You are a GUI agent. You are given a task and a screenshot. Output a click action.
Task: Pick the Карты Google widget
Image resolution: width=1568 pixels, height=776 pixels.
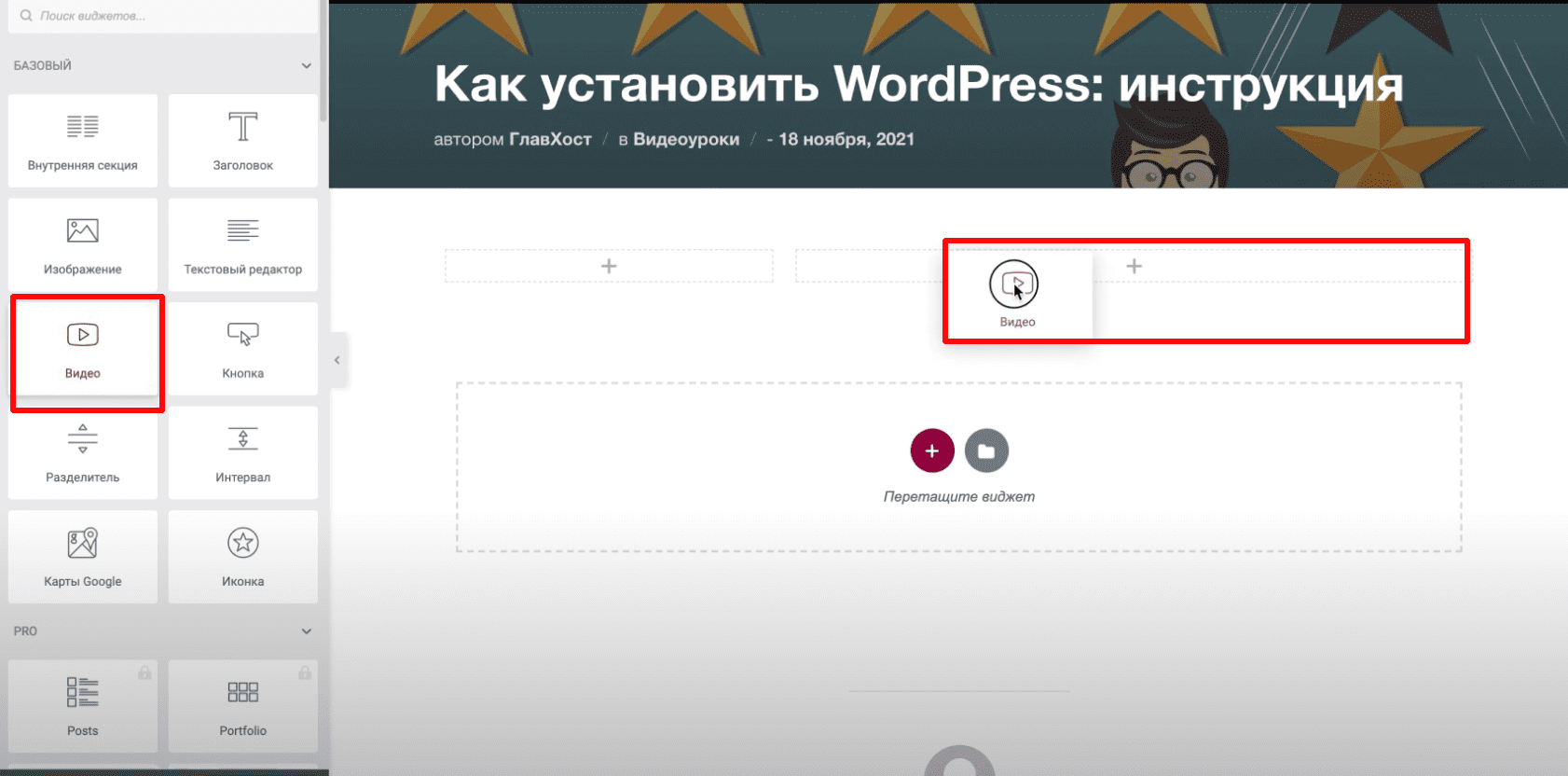pos(83,557)
